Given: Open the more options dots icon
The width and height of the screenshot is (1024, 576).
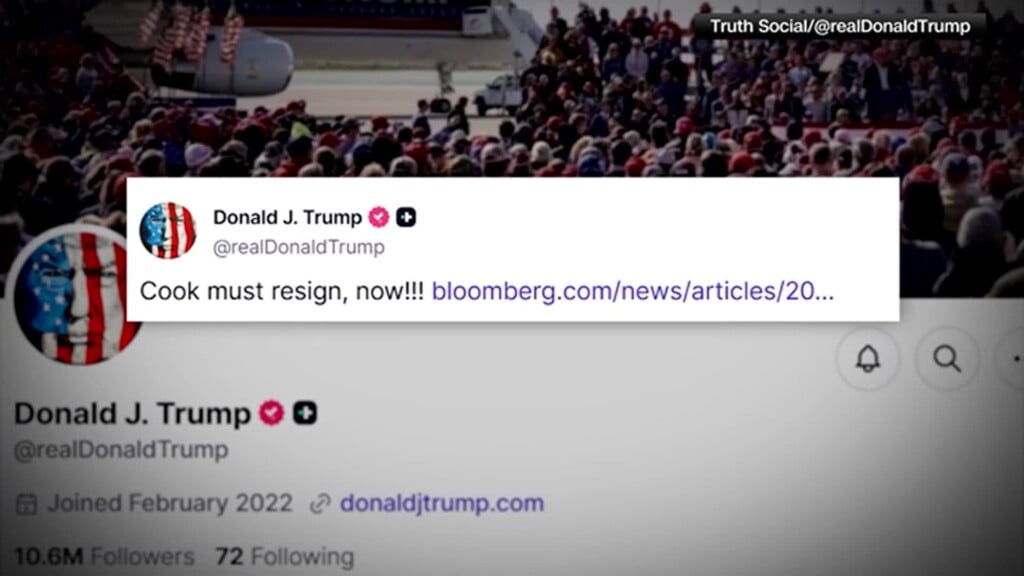Looking at the screenshot, I should tap(1014, 359).
